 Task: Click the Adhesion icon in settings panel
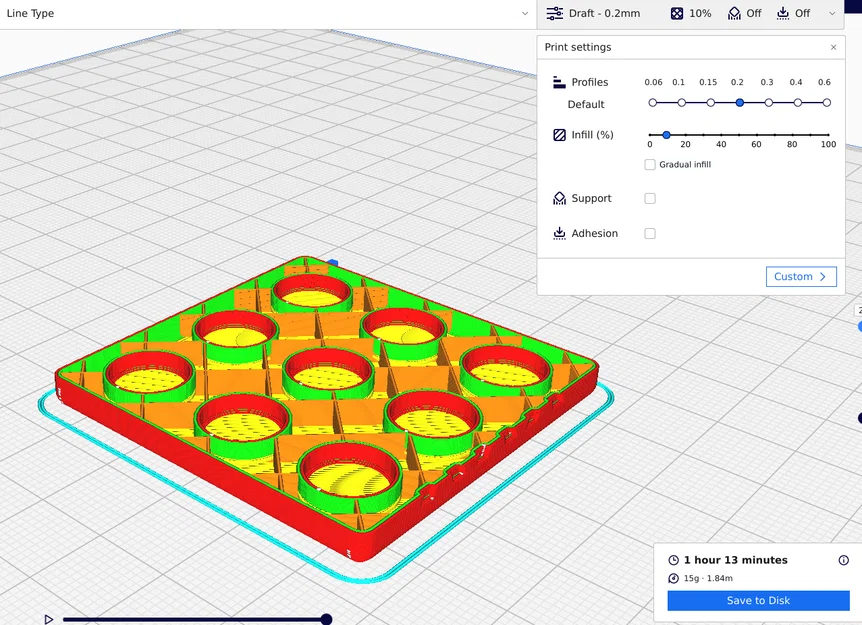click(x=559, y=233)
